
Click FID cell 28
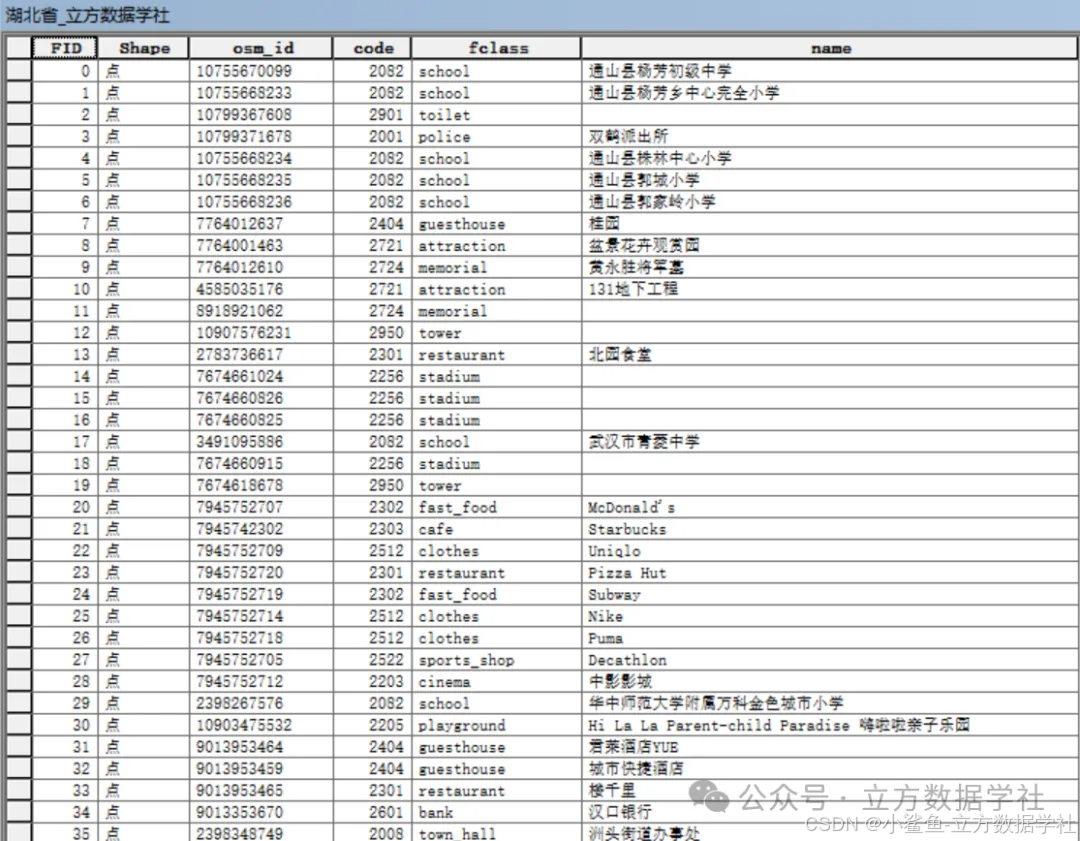point(65,682)
